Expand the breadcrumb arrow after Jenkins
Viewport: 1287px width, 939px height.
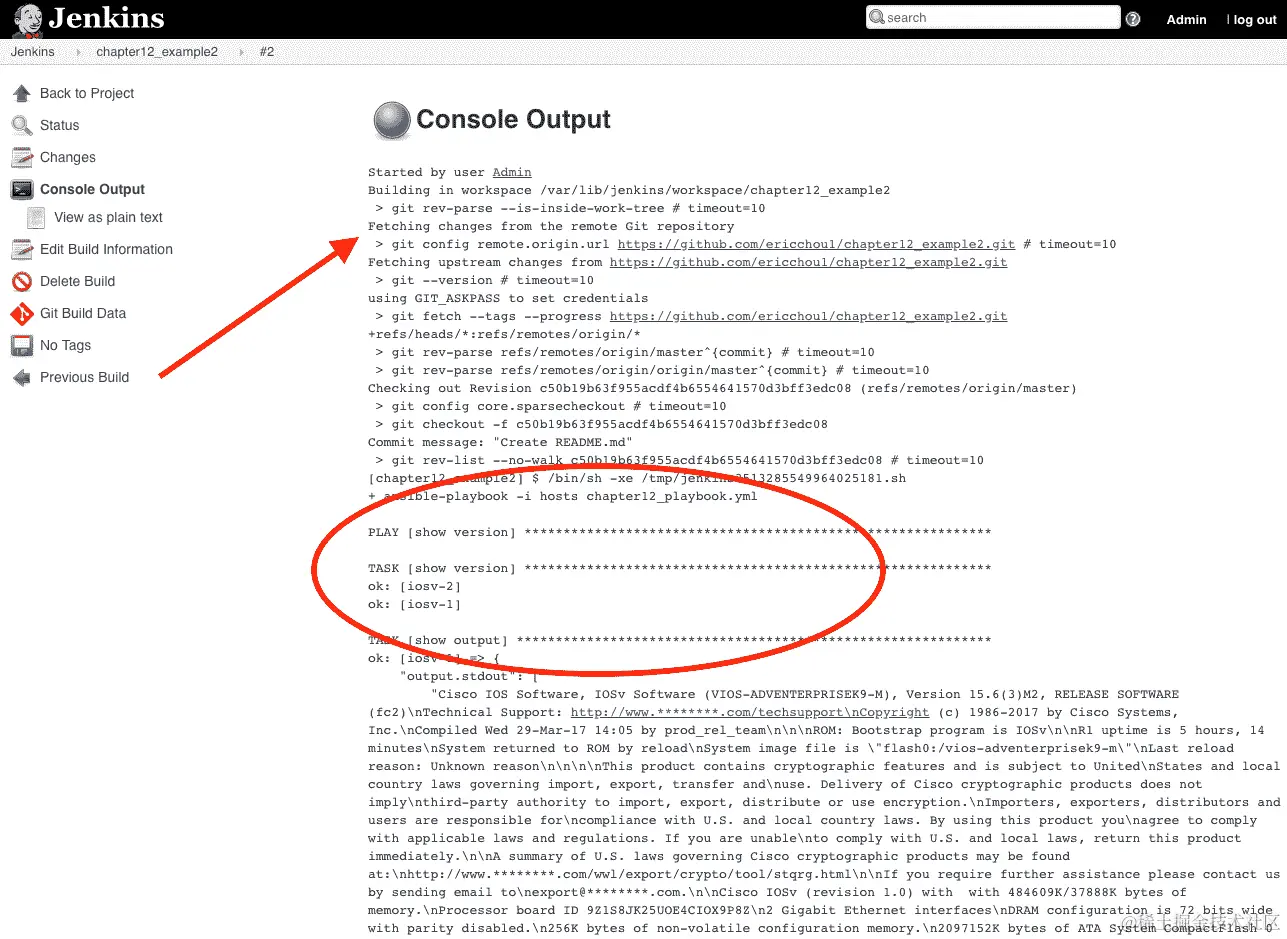78,52
